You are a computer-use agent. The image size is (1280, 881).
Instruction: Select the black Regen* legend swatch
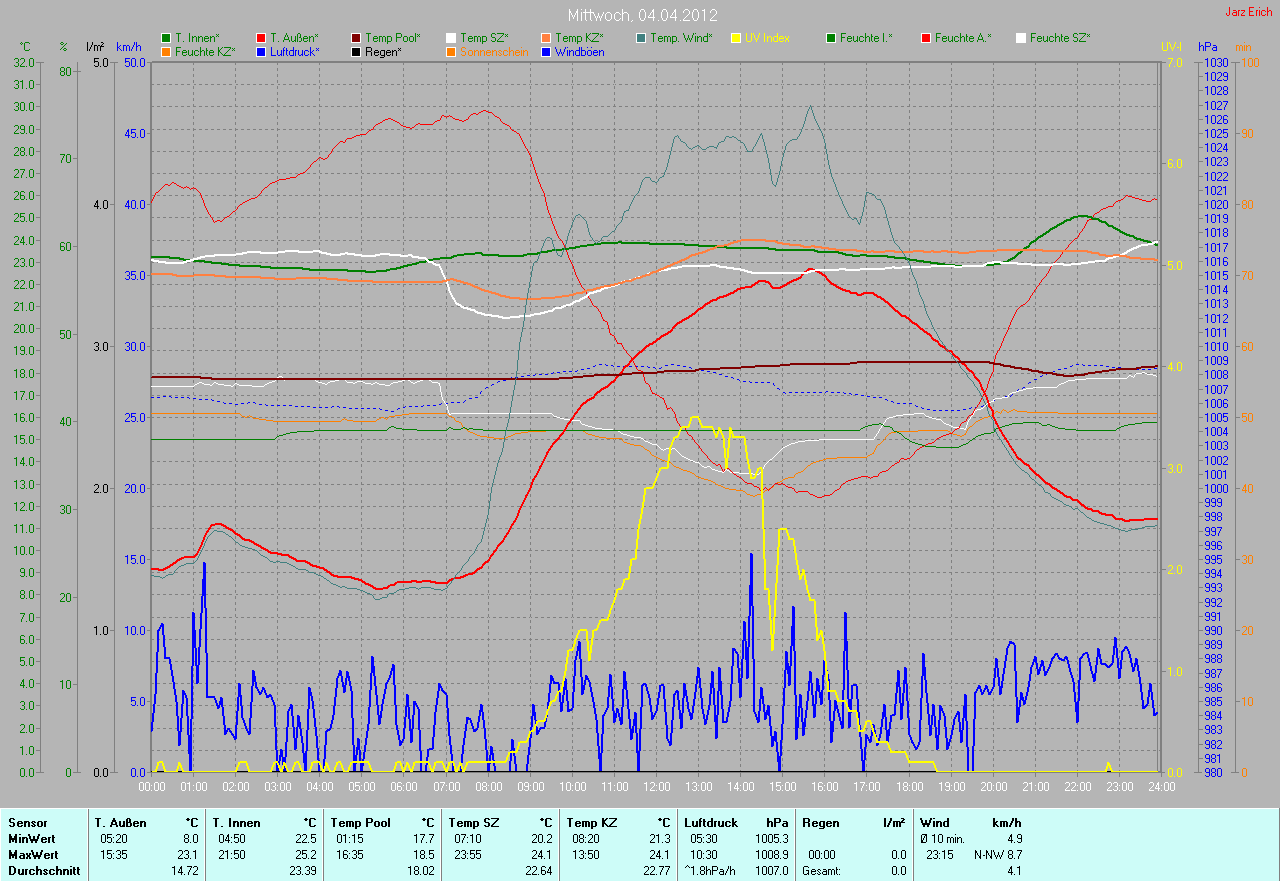coord(356,51)
